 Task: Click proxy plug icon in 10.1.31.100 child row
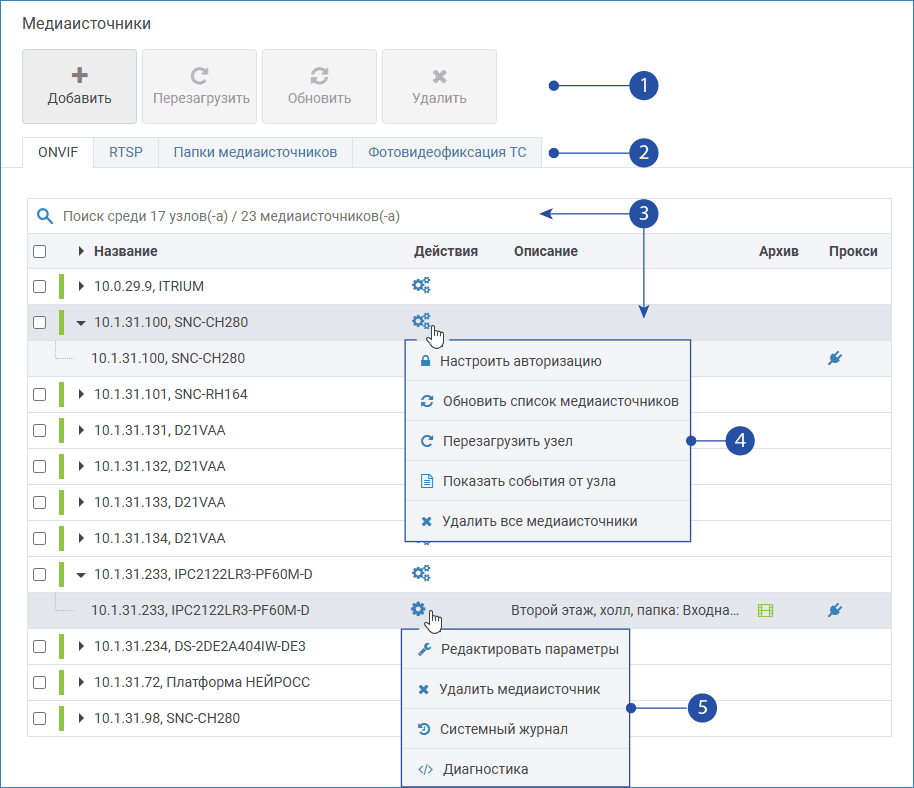click(x=835, y=358)
